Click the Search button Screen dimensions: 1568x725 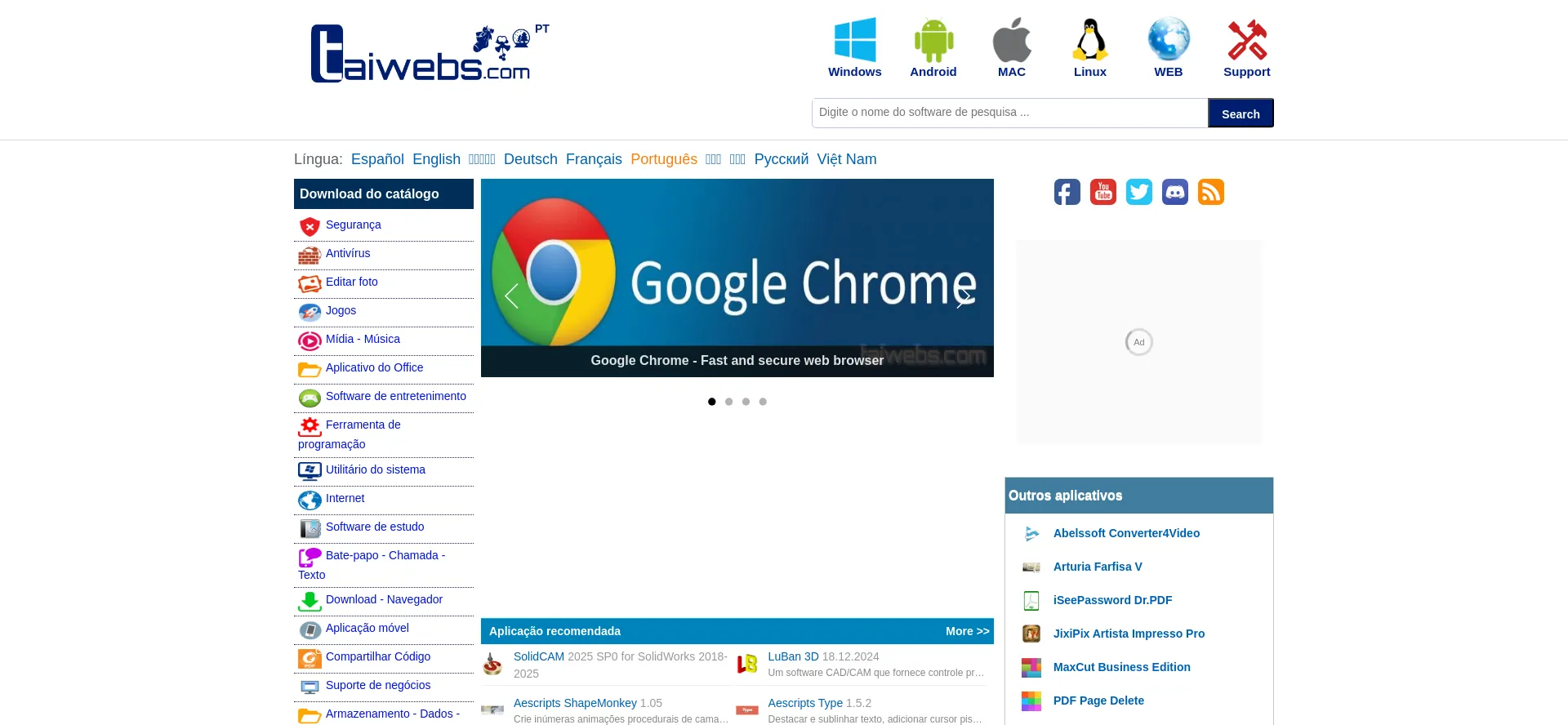coord(1241,113)
